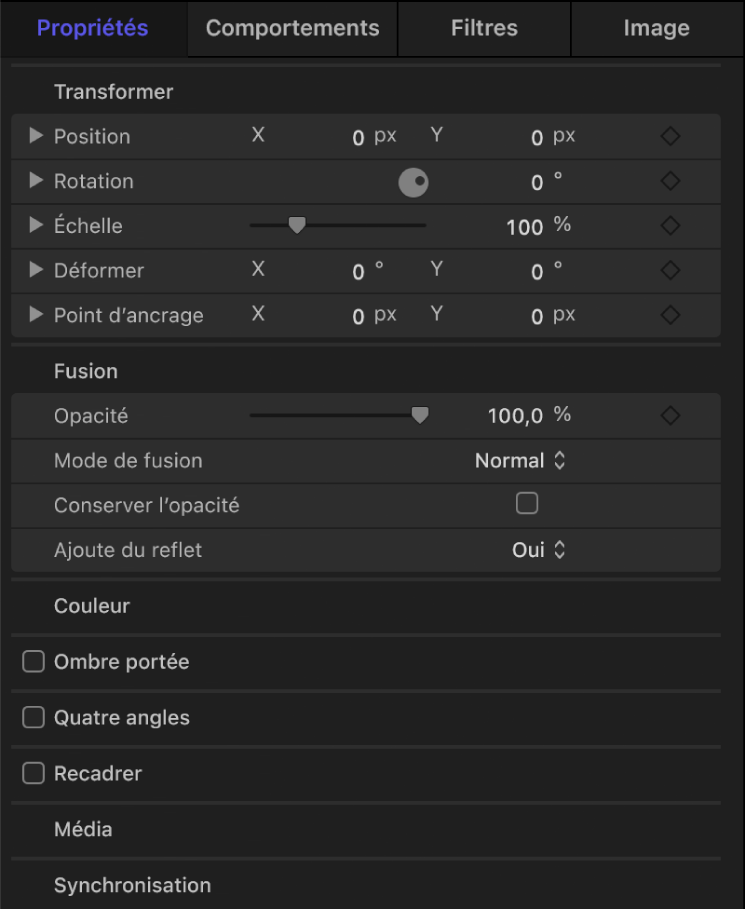The height and width of the screenshot is (910, 745).
Task: Toggle the Quatre angles checkbox
Action: pos(34,718)
